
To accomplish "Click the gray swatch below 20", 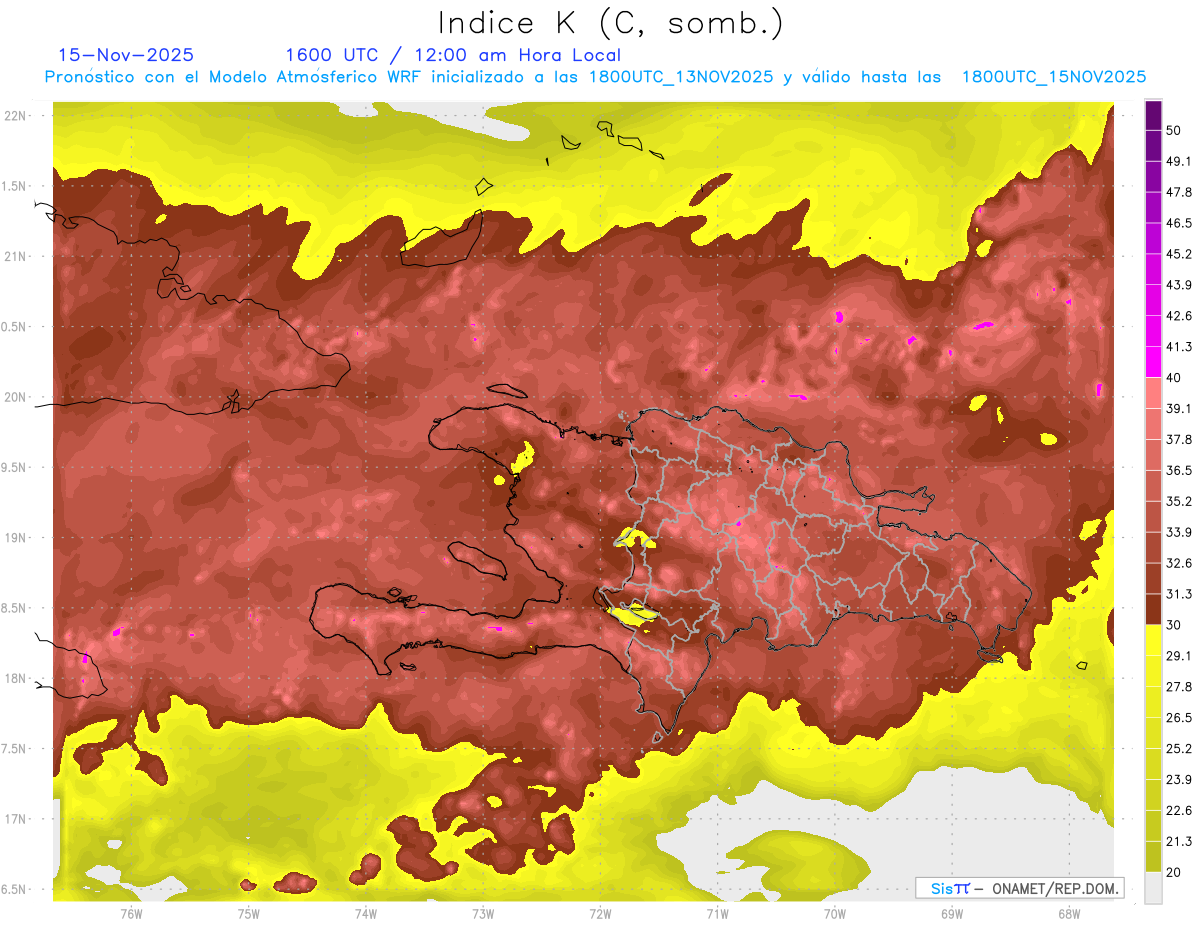I will [1153, 888].
